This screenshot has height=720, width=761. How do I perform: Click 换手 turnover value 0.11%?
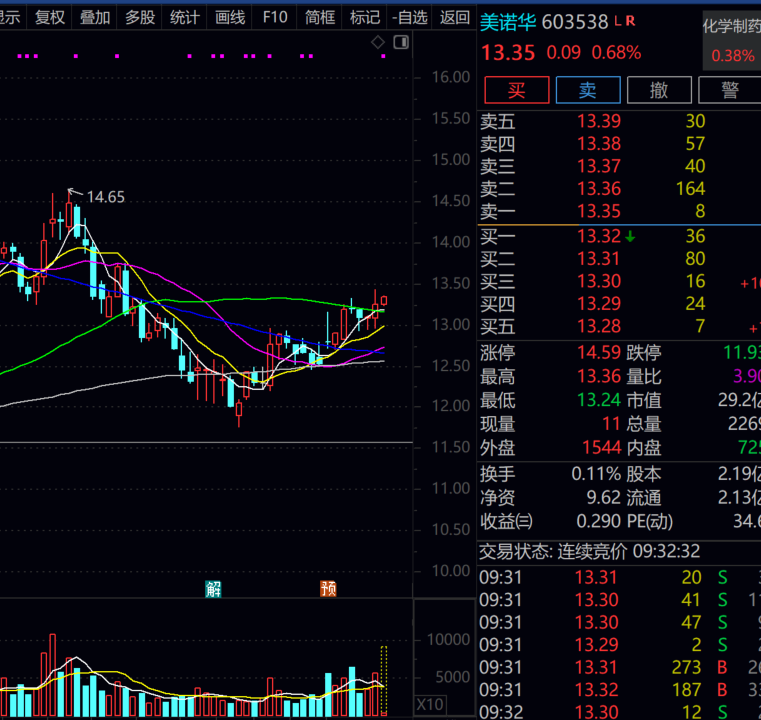[596, 474]
